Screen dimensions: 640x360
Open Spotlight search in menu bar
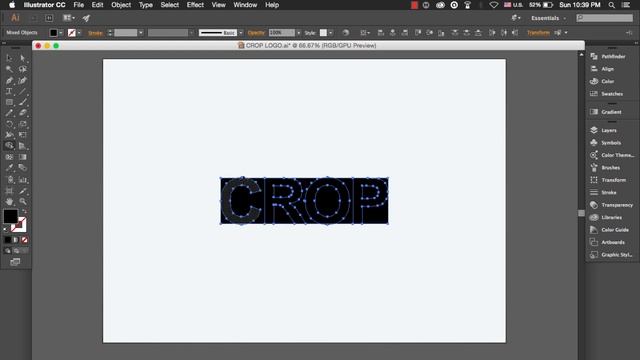pos(611,5)
